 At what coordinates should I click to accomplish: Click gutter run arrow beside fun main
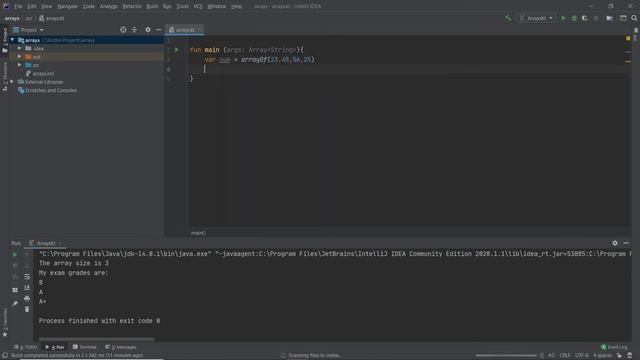(x=177, y=50)
